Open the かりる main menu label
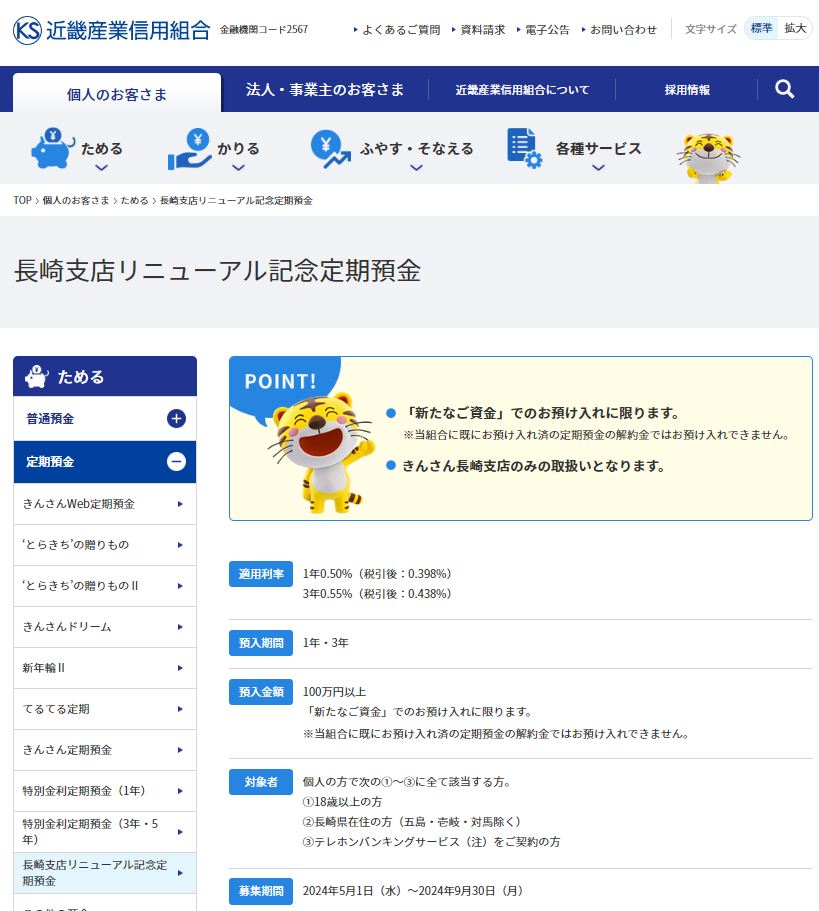Viewport: 819px width, 911px height. point(238,149)
